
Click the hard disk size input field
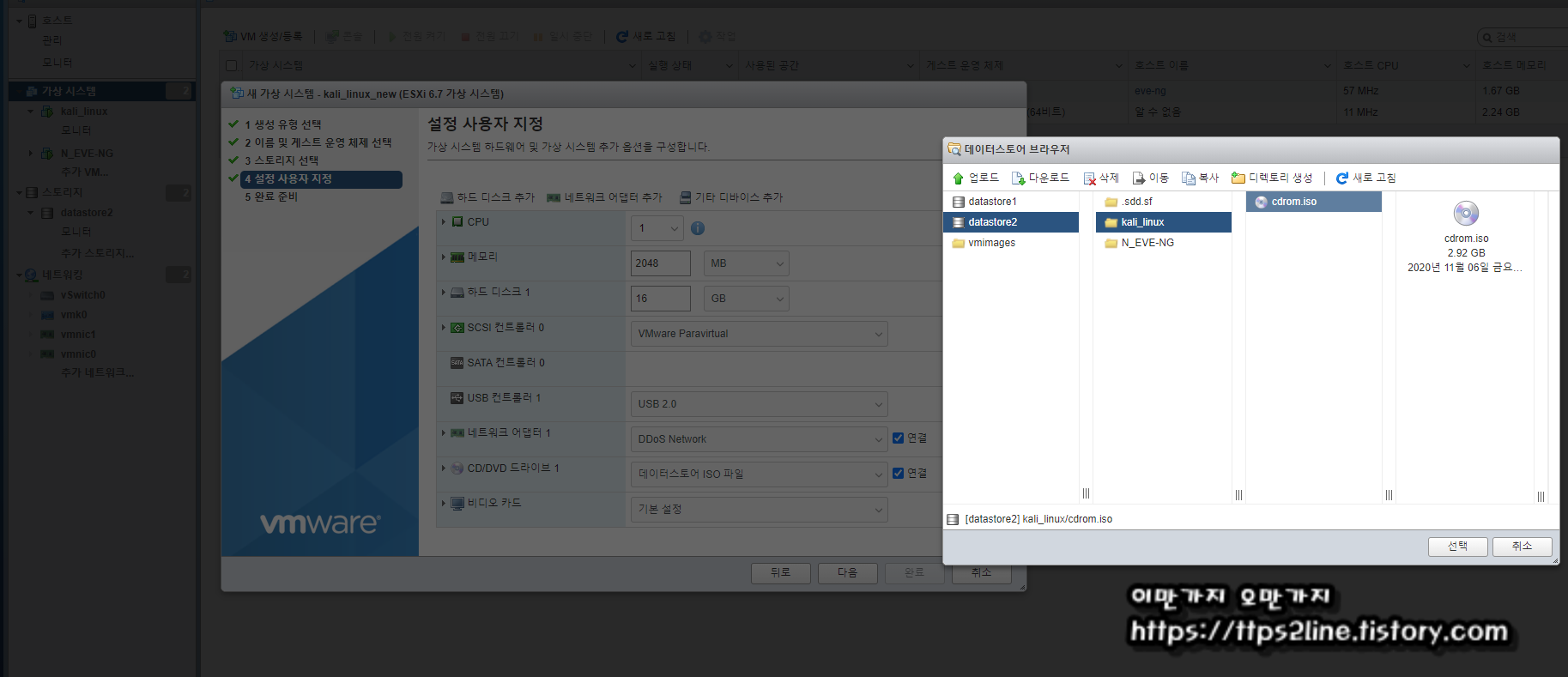click(661, 299)
